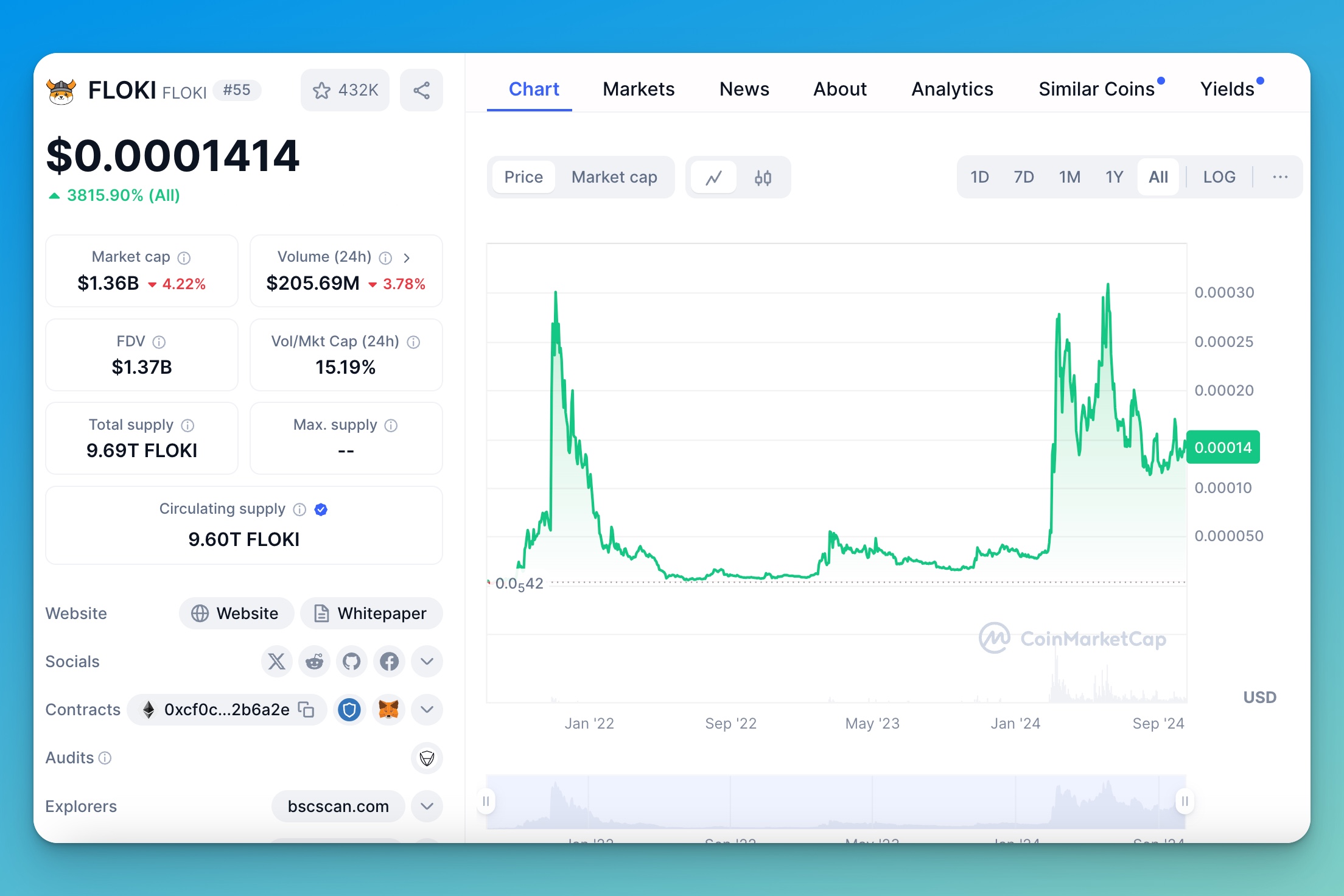The width and height of the screenshot is (1344, 896).
Task: Open the Markets tab
Action: [x=639, y=89]
